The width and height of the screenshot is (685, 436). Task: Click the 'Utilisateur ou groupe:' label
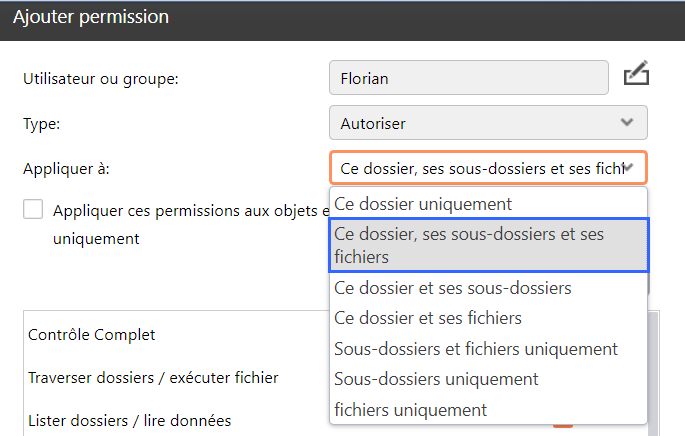pyautogui.click(x=100, y=78)
